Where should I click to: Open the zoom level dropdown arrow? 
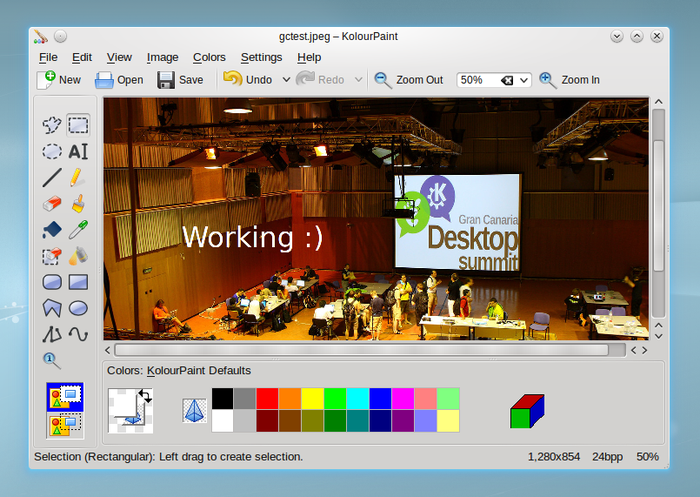tap(524, 80)
